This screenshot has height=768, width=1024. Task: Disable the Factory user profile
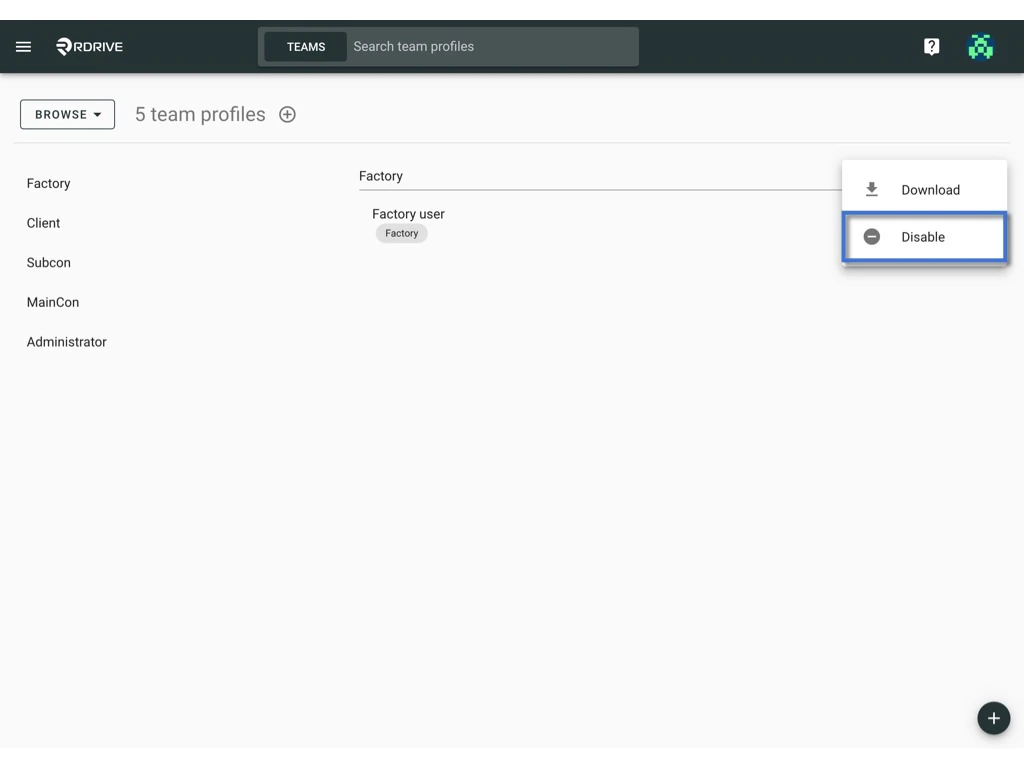coord(922,237)
